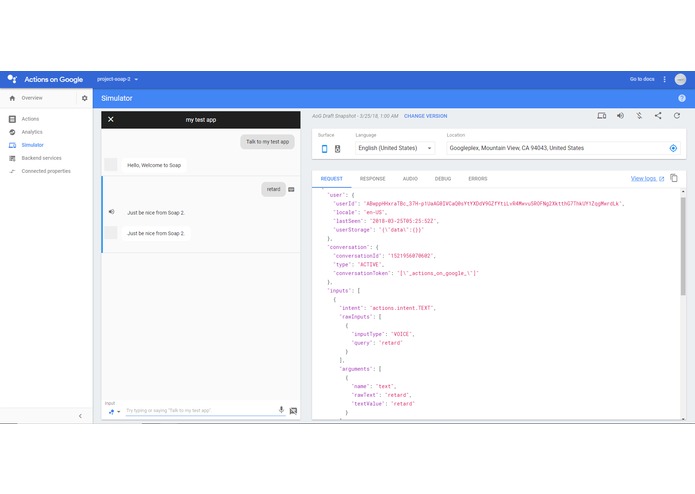Click the Hello, Welcome to Soap message
Image resolution: width=695 pixels, height=494 pixels.
pos(154,165)
